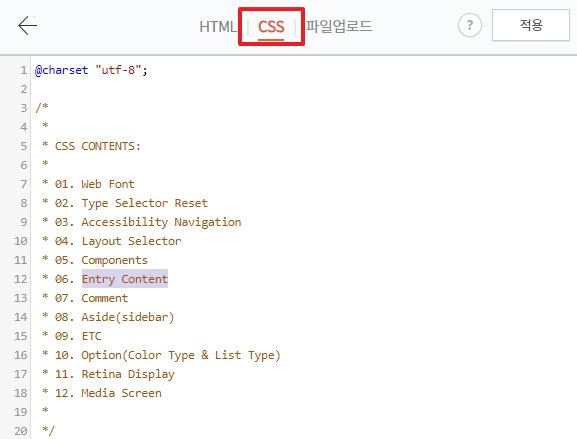Click the line '02. Type Selector Reset'
Image resolution: width=577 pixels, height=439 pixels.
[x=131, y=203]
